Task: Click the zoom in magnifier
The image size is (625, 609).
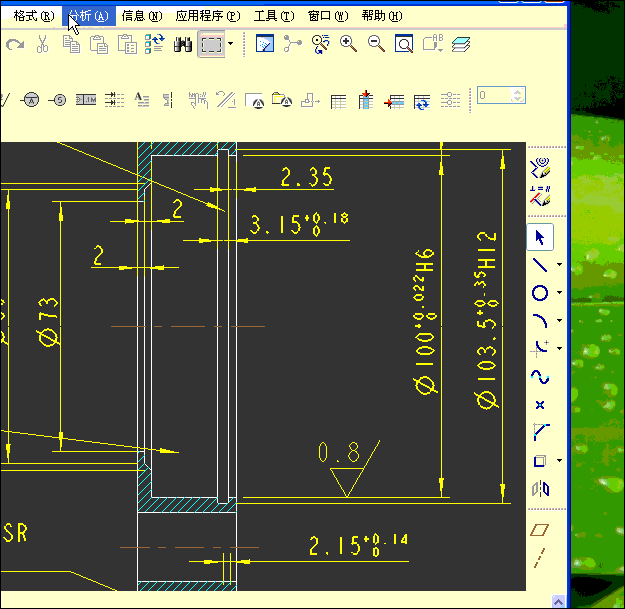Action: (348, 44)
